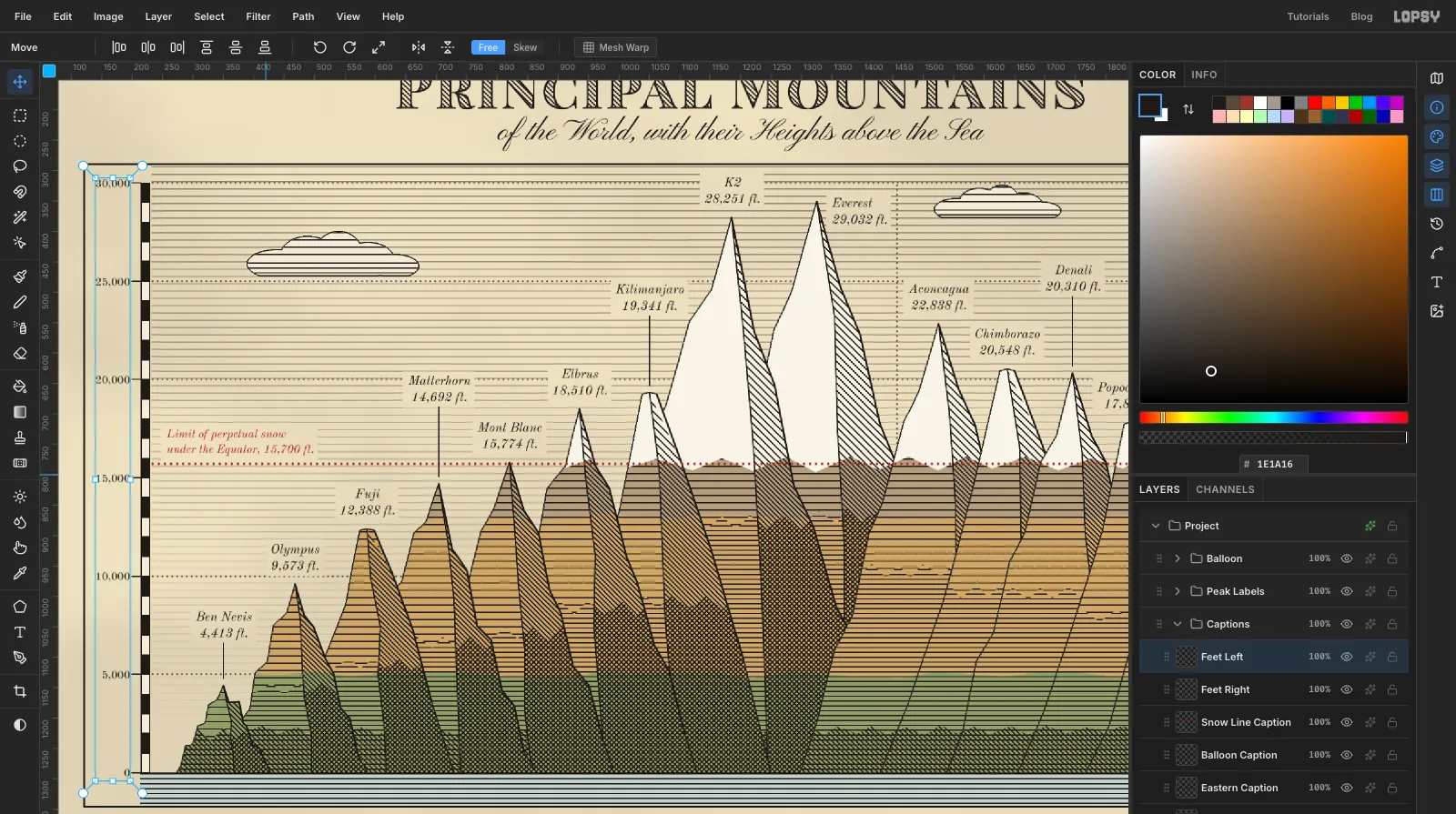
Task: Click the Mesh Warp button
Action: [616, 47]
